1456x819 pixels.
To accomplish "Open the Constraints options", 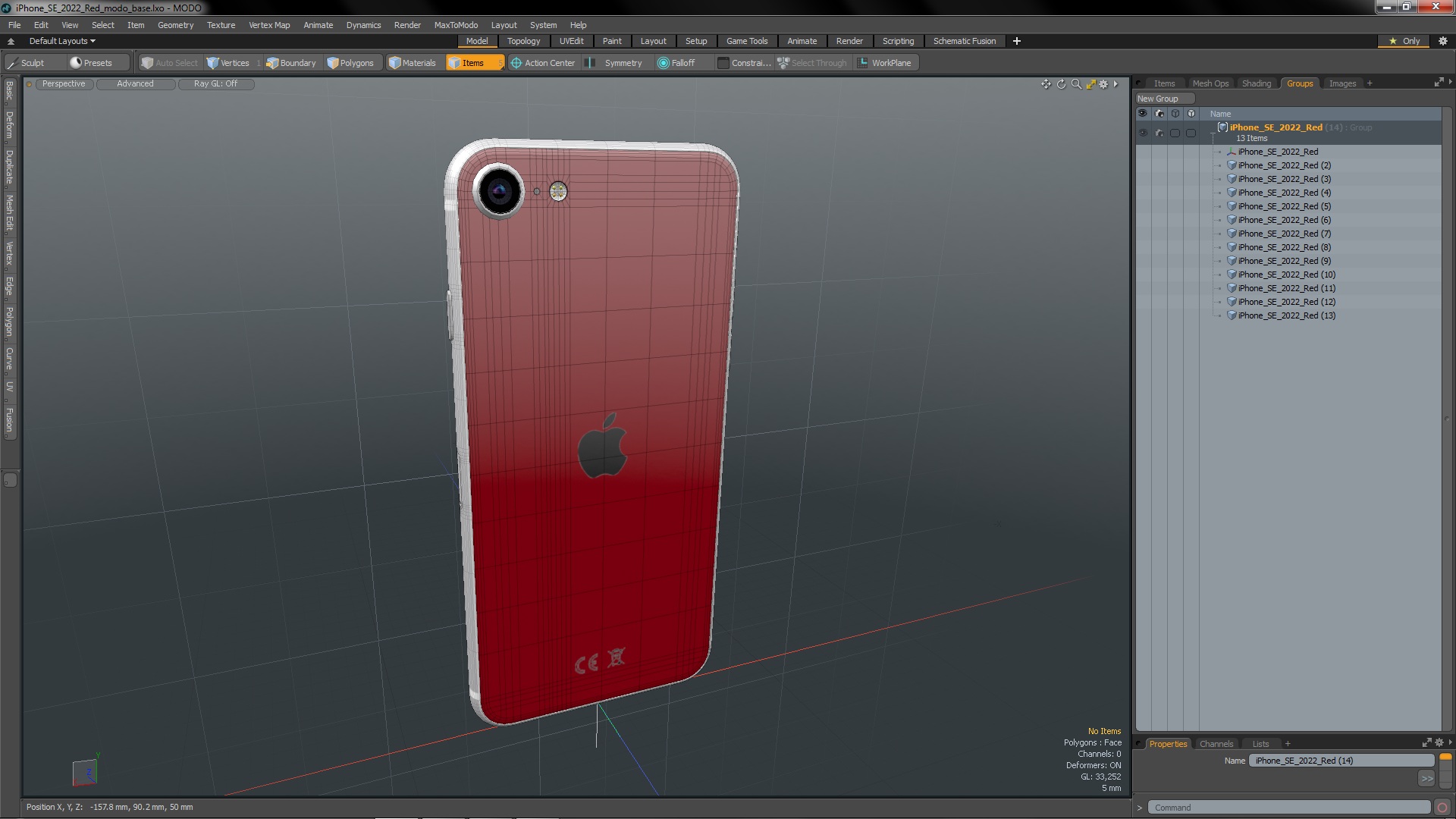I will [x=744, y=63].
